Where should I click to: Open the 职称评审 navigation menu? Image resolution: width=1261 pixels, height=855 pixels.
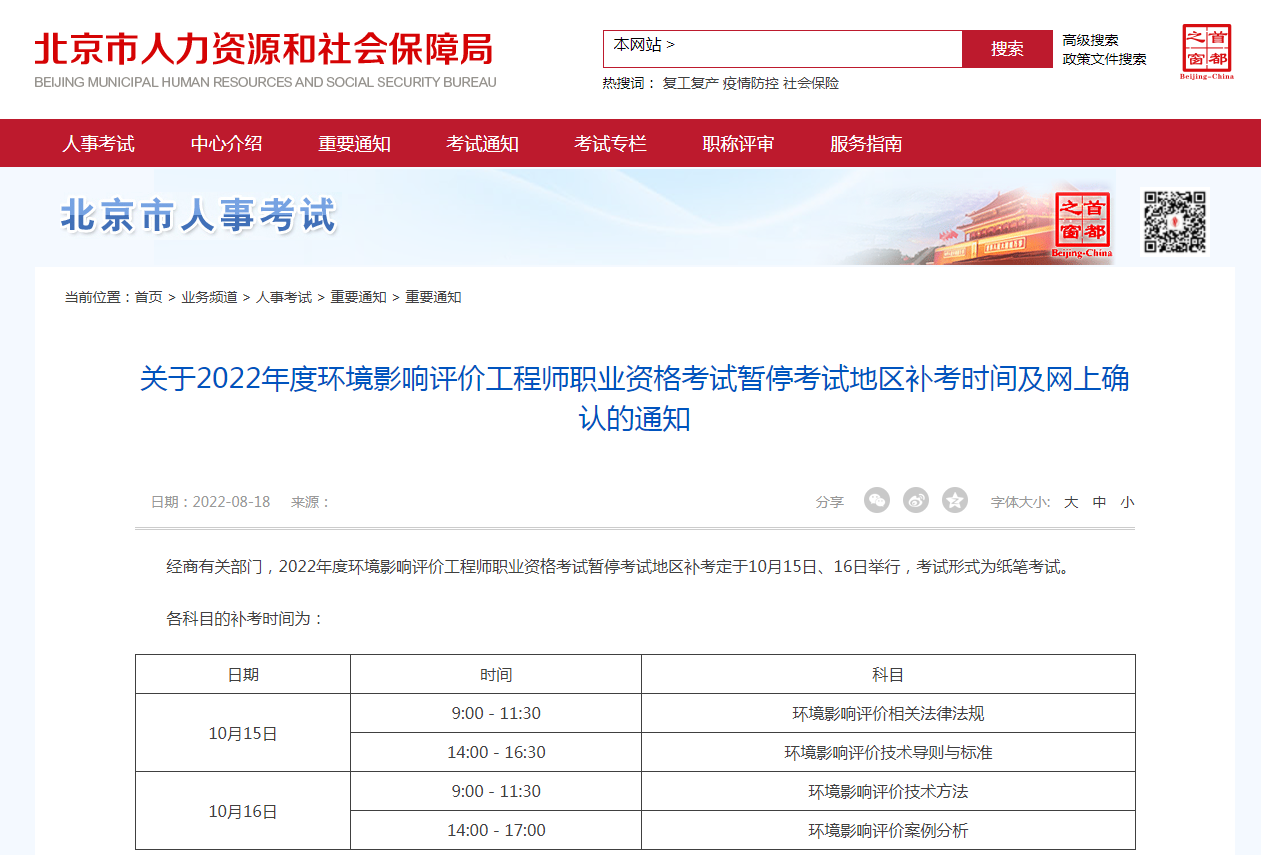738,144
